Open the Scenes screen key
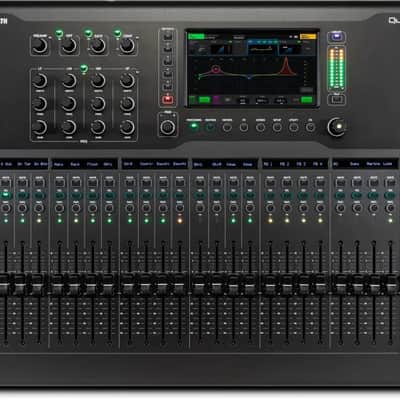 point(260,127)
